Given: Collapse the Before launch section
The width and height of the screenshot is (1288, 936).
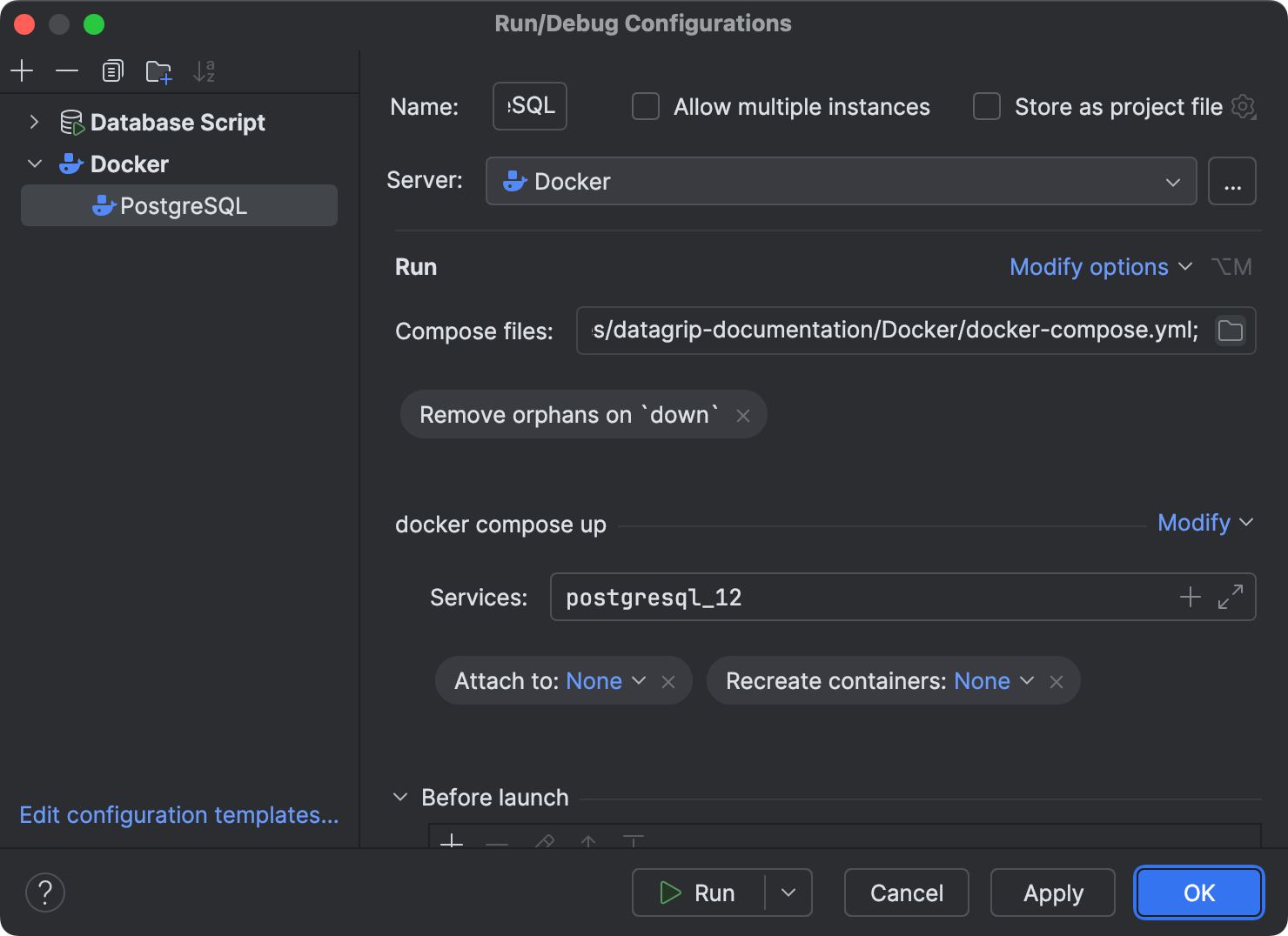Looking at the screenshot, I should point(400,797).
